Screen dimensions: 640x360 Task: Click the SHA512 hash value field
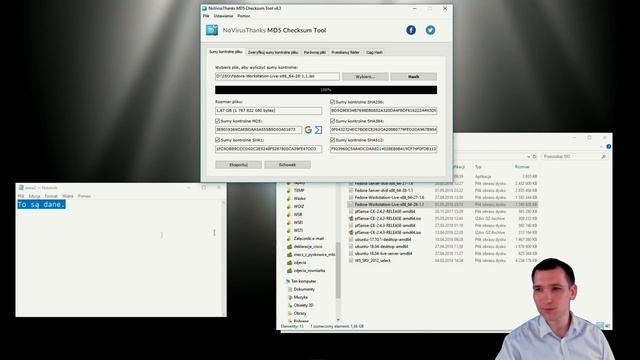383,149
